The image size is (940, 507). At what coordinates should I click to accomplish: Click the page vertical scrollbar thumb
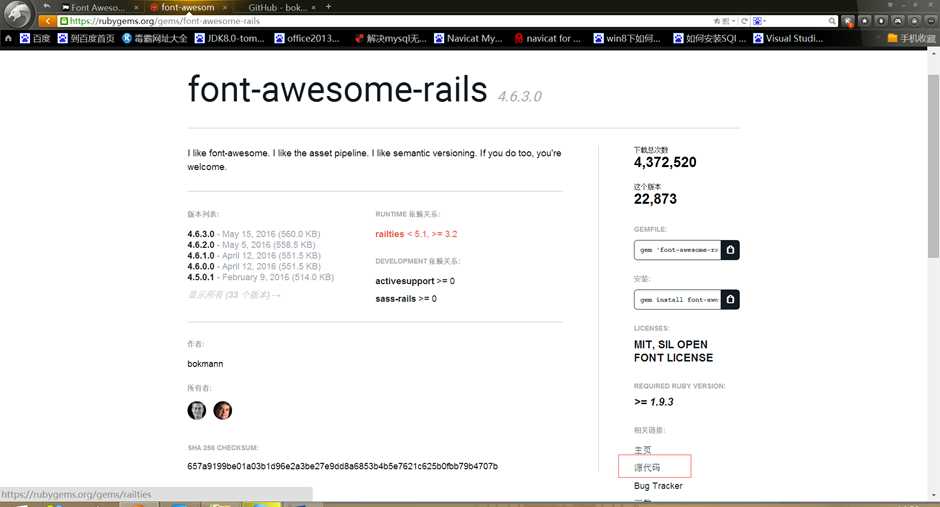[933, 167]
